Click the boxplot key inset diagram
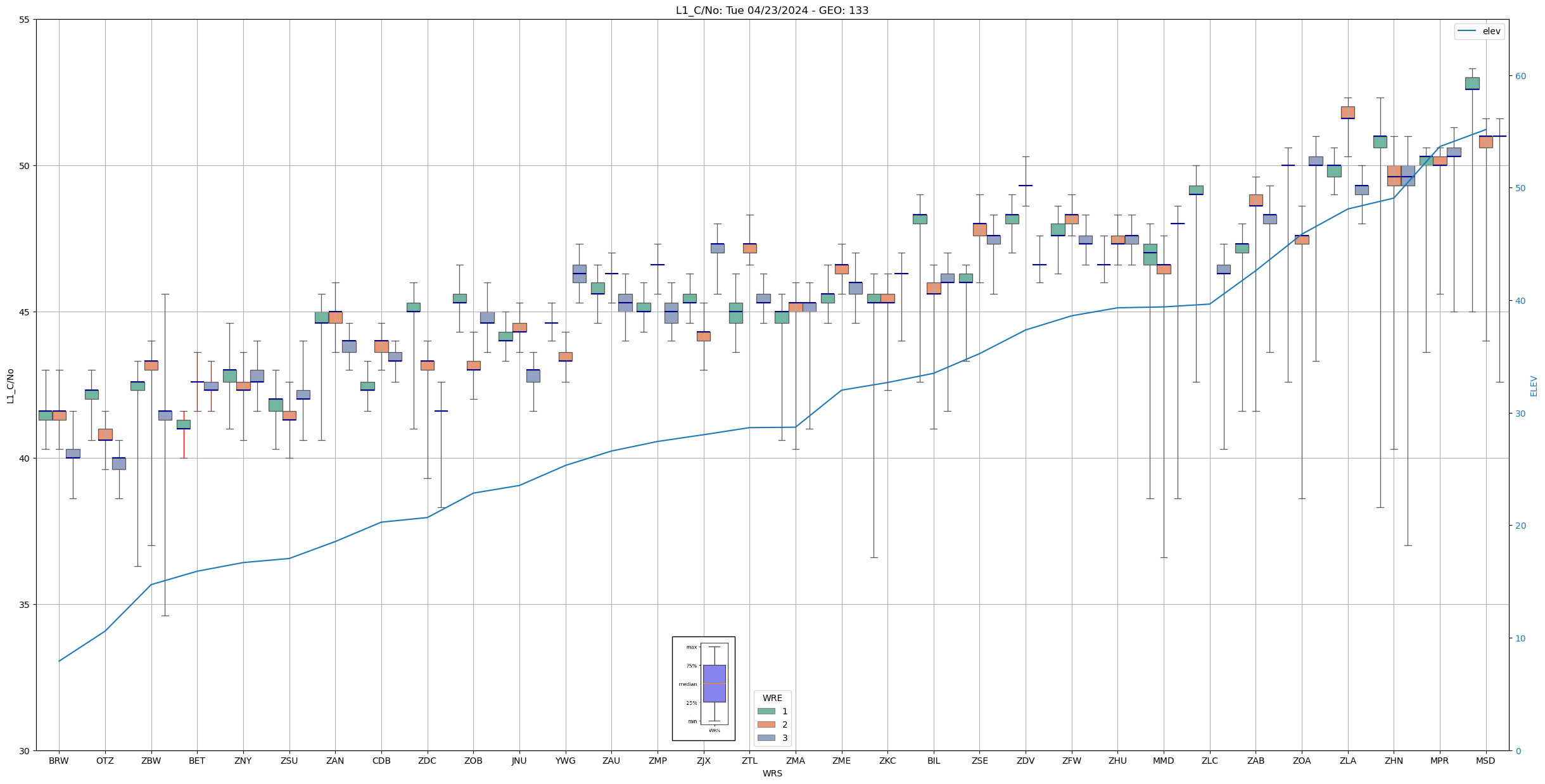 703,688
